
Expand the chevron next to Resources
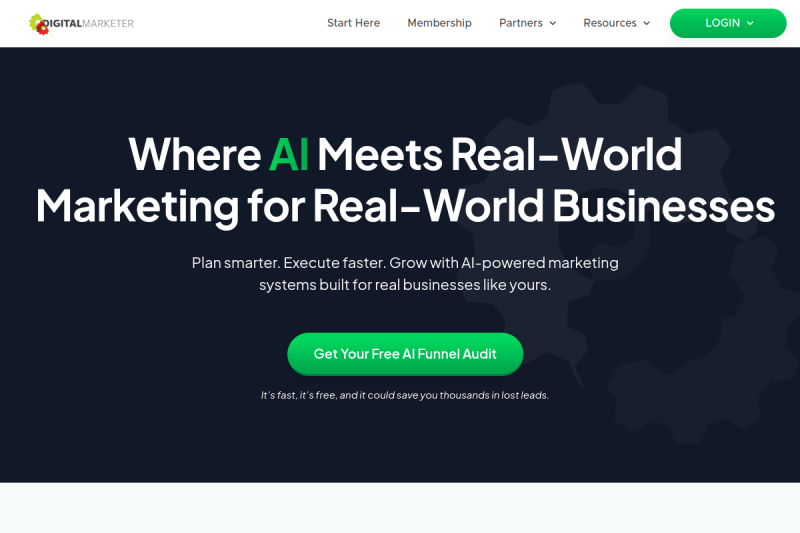[x=646, y=23]
